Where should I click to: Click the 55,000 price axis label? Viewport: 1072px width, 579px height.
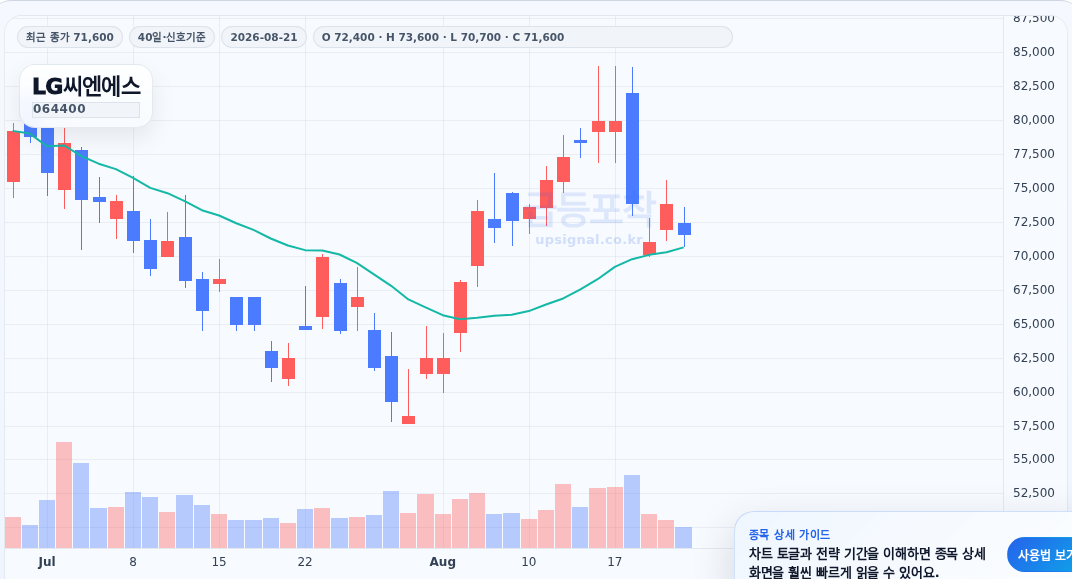(1034, 459)
